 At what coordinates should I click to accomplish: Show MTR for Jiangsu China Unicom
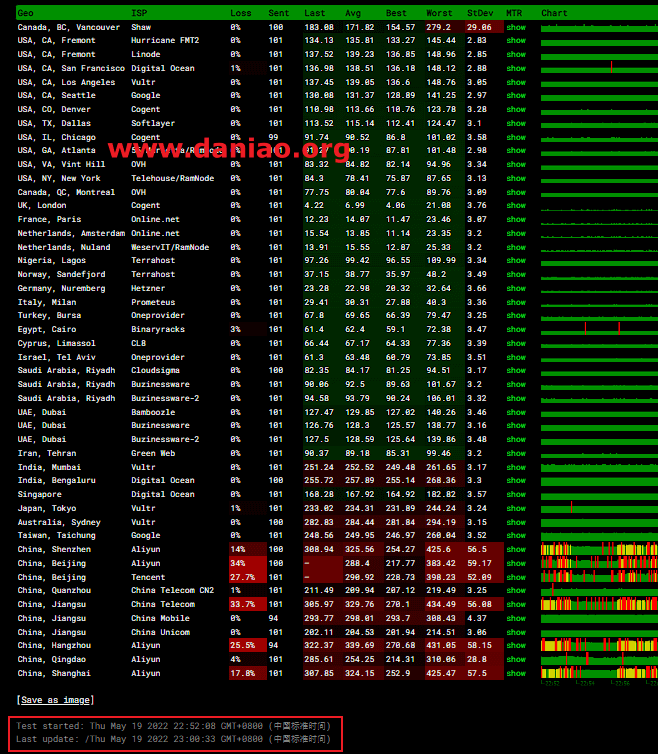point(516,632)
